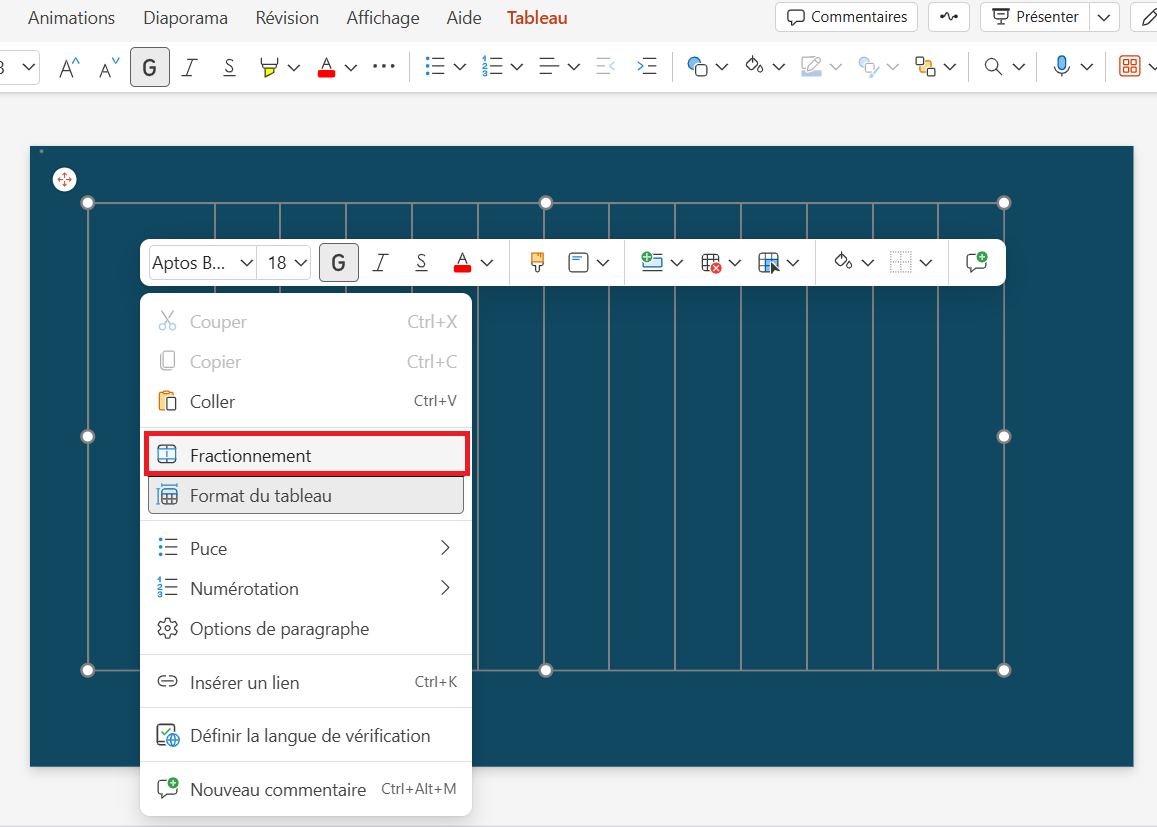Toggle underline in the floating toolbar
1157x827 pixels.
(421, 262)
